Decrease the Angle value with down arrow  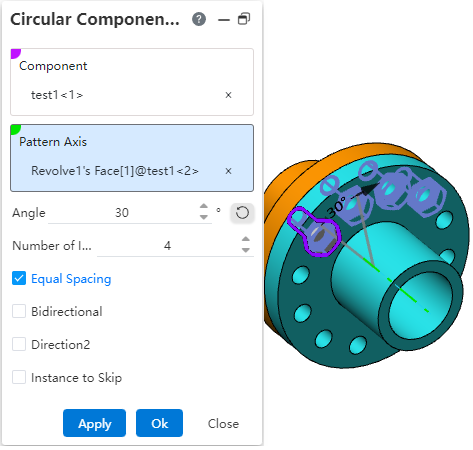click(204, 217)
